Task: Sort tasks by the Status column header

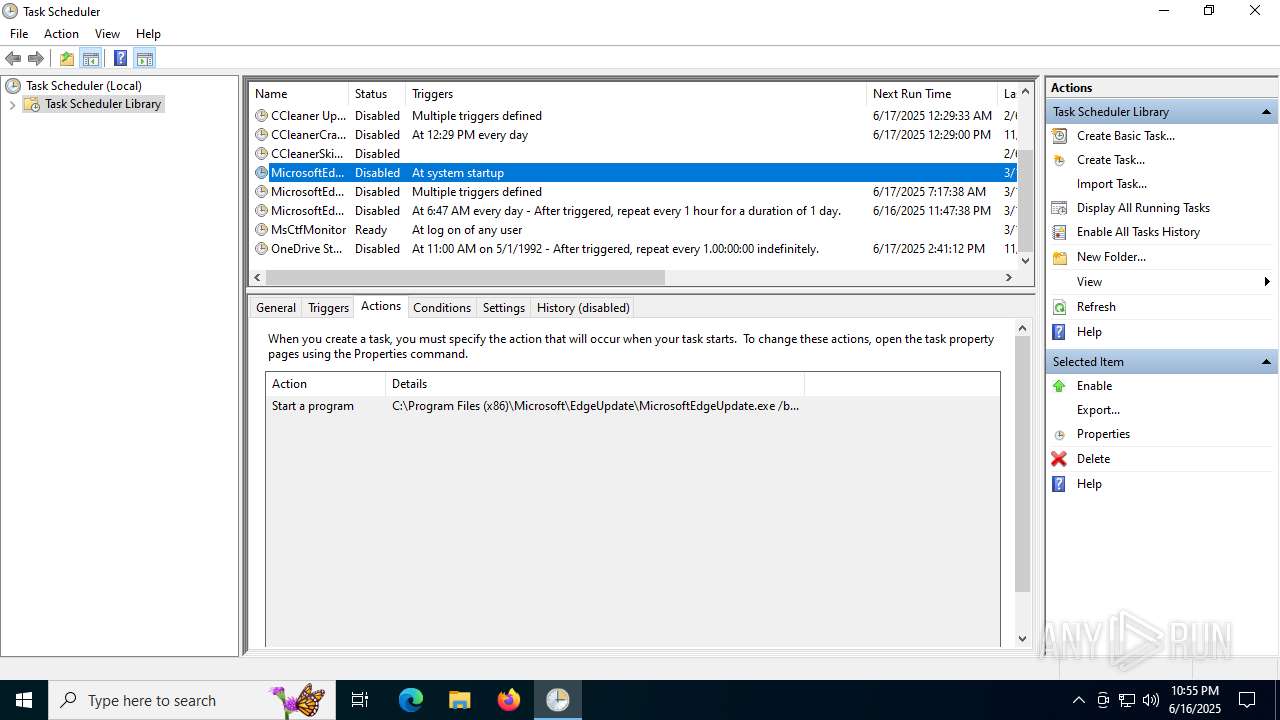Action: click(377, 94)
